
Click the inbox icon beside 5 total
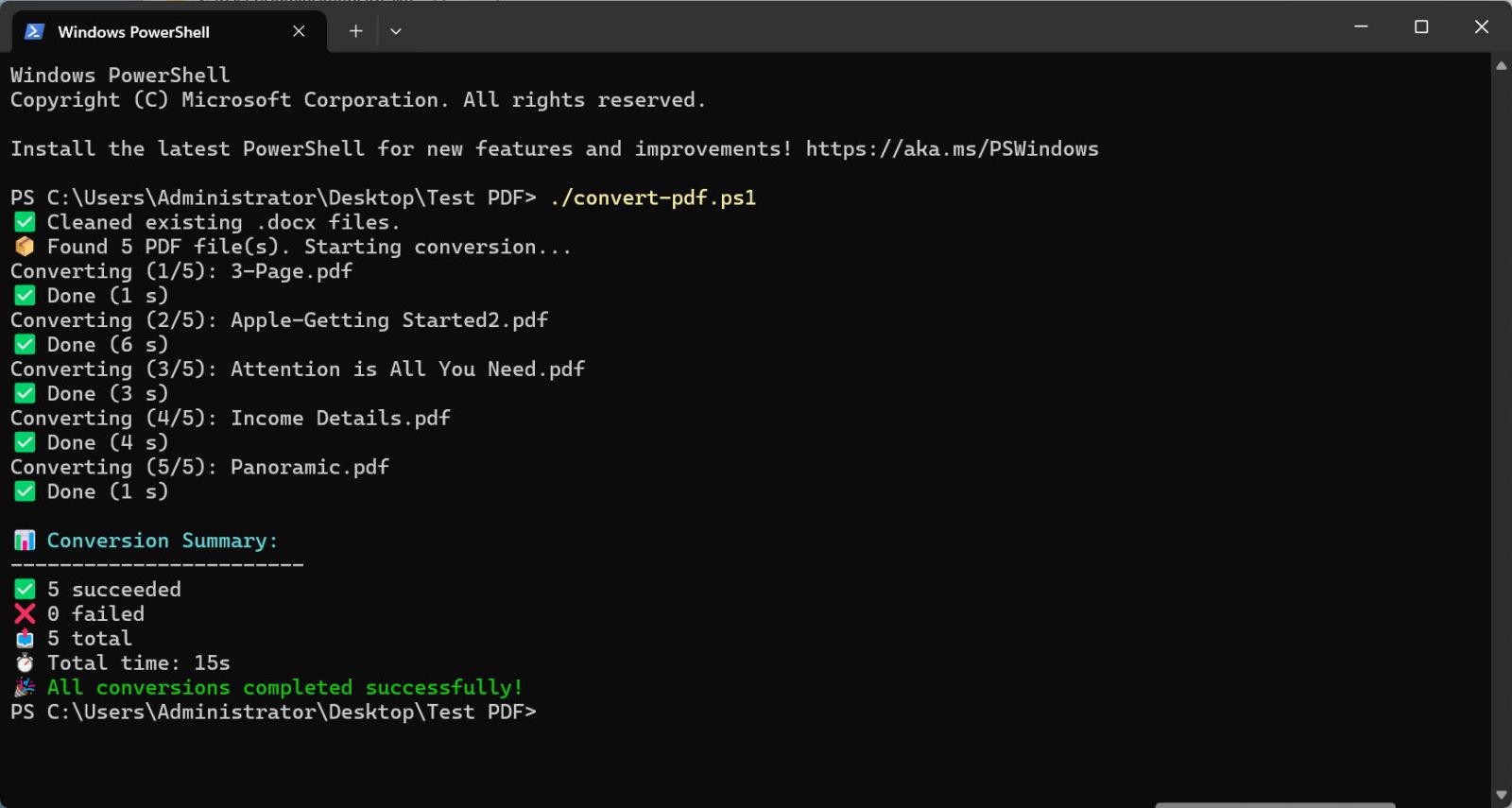(25, 639)
